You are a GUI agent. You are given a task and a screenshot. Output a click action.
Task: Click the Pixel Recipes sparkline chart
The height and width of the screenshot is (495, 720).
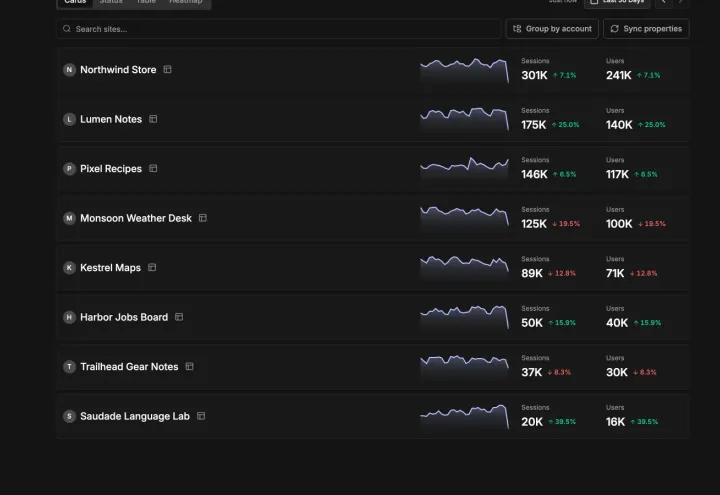[x=464, y=169]
